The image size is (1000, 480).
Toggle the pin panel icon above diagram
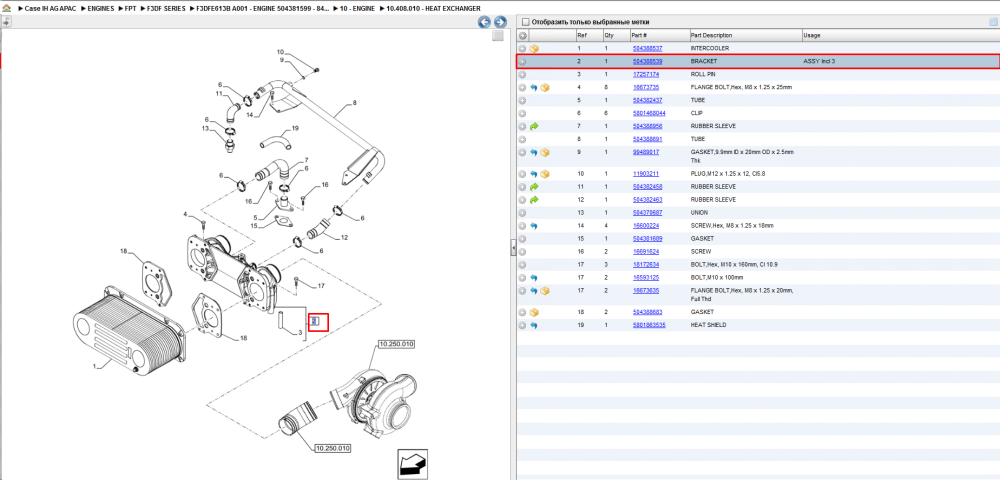[6, 22]
